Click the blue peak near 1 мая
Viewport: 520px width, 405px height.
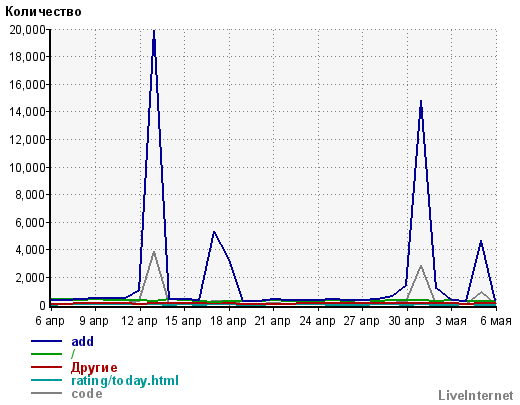[x=421, y=102]
